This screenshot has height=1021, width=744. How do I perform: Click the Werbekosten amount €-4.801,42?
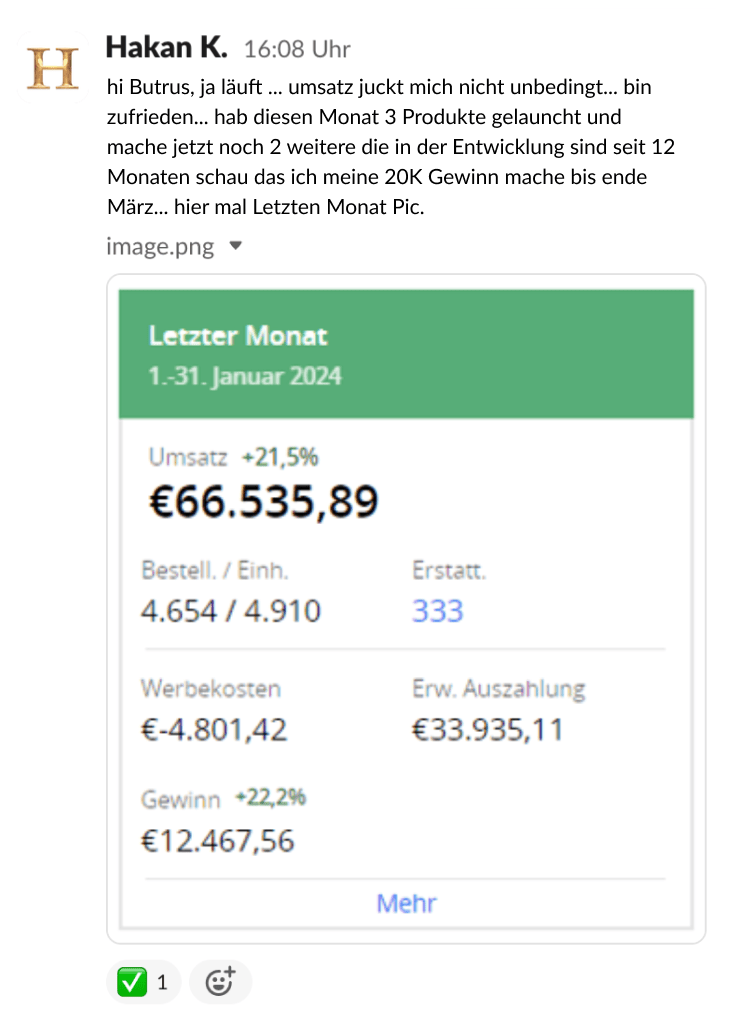(x=214, y=729)
